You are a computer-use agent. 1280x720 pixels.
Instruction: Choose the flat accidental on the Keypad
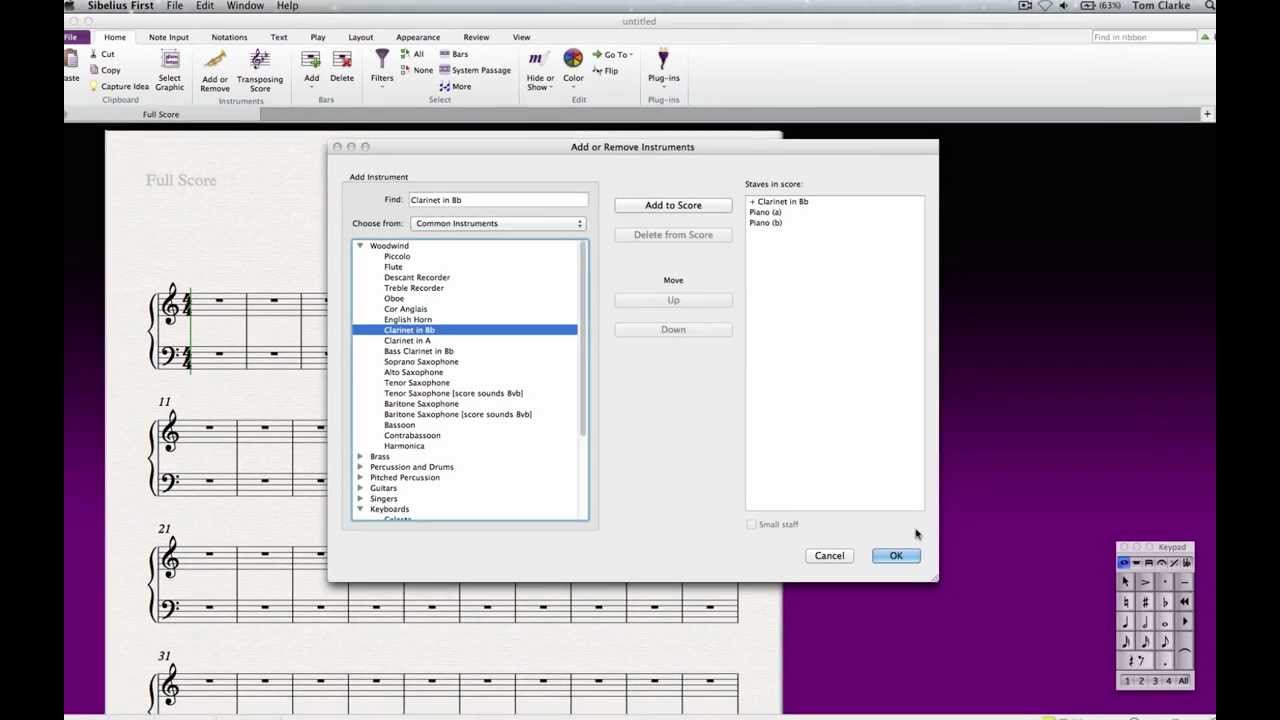point(1165,602)
